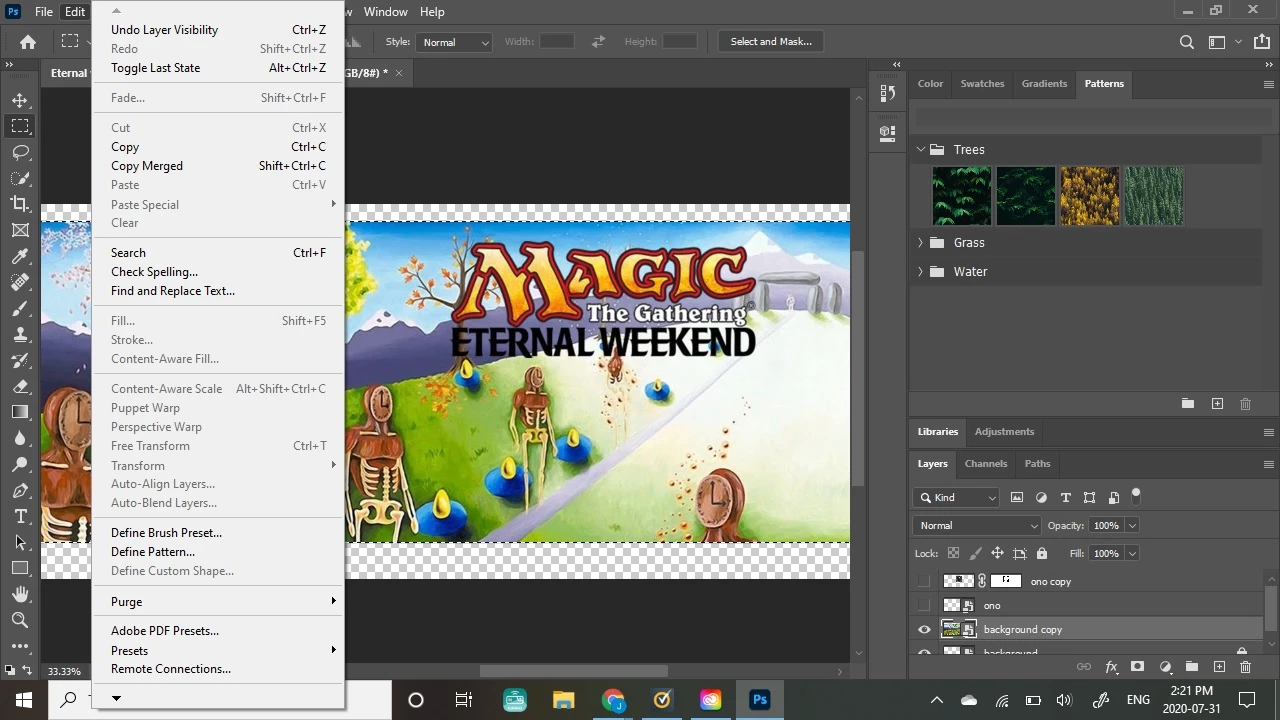Collapse the Trees pattern group
The width and height of the screenshot is (1280, 720).
(920, 150)
